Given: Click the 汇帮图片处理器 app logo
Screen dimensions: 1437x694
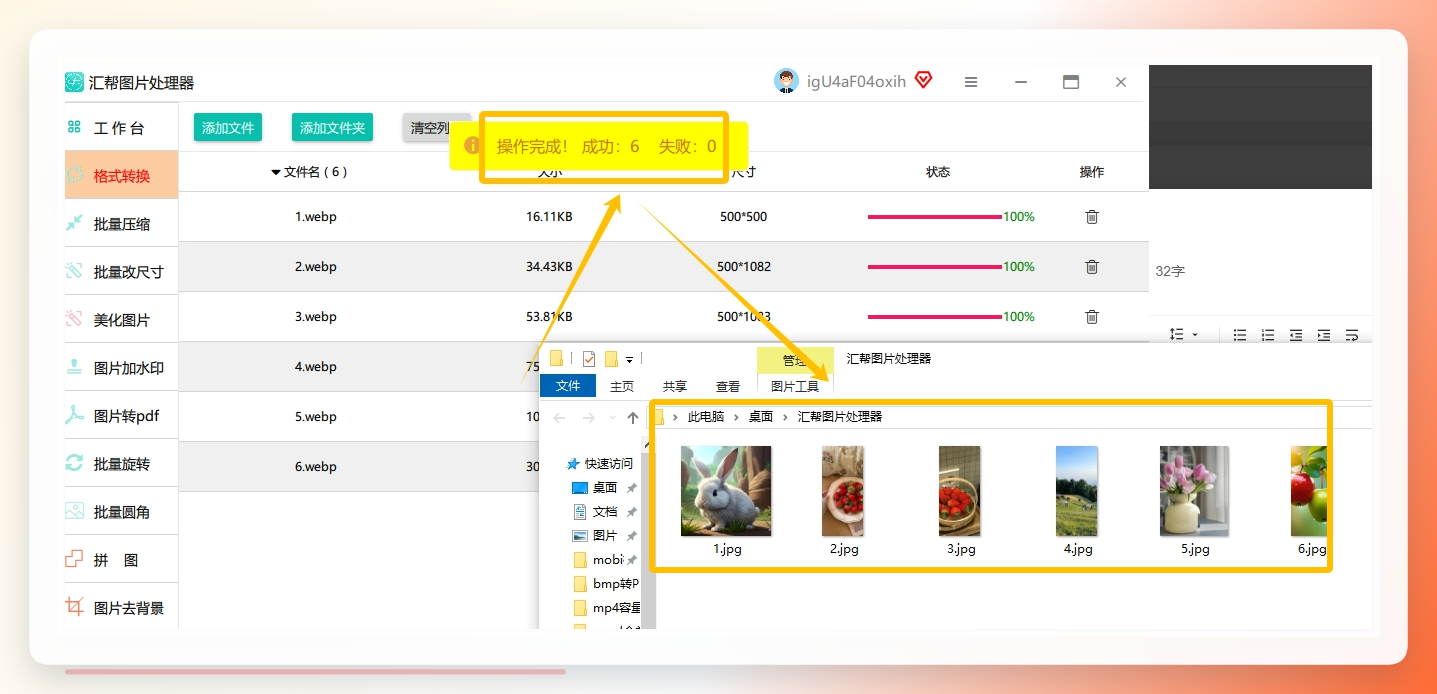Looking at the screenshot, I should pyautogui.click(x=74, y=82).
